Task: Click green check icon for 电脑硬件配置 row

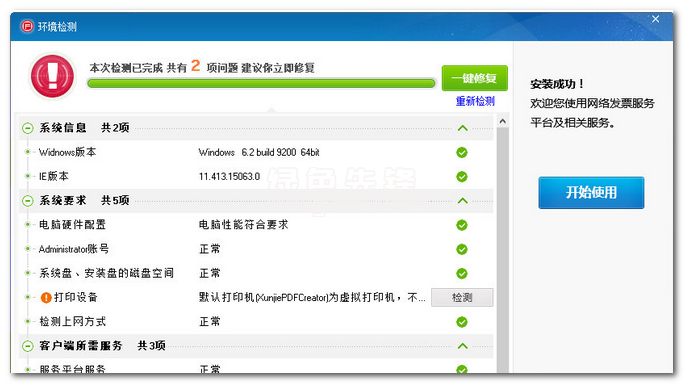Action: tap(462, 225)
